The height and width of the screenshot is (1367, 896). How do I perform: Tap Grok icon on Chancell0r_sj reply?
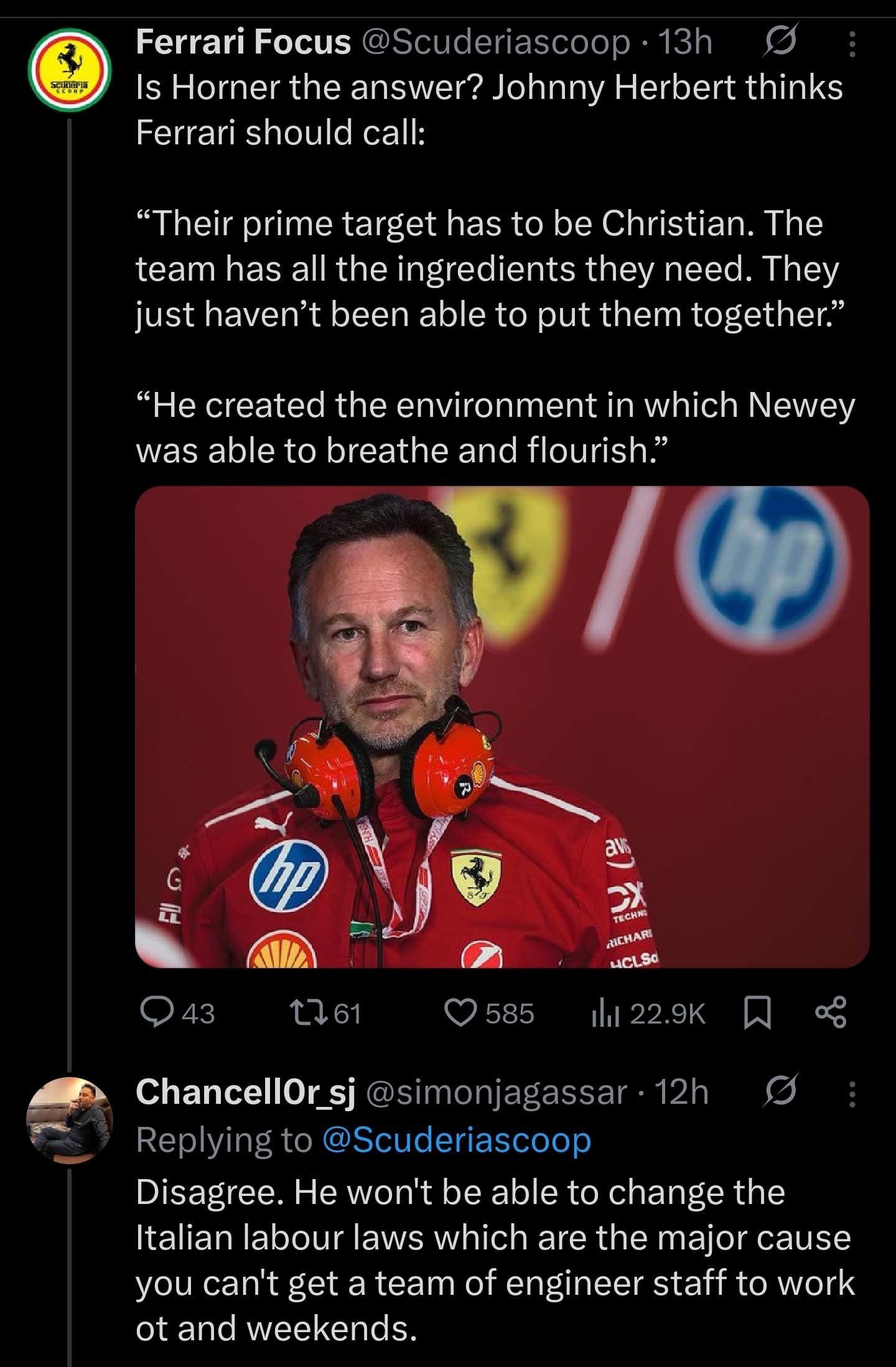780,1092
